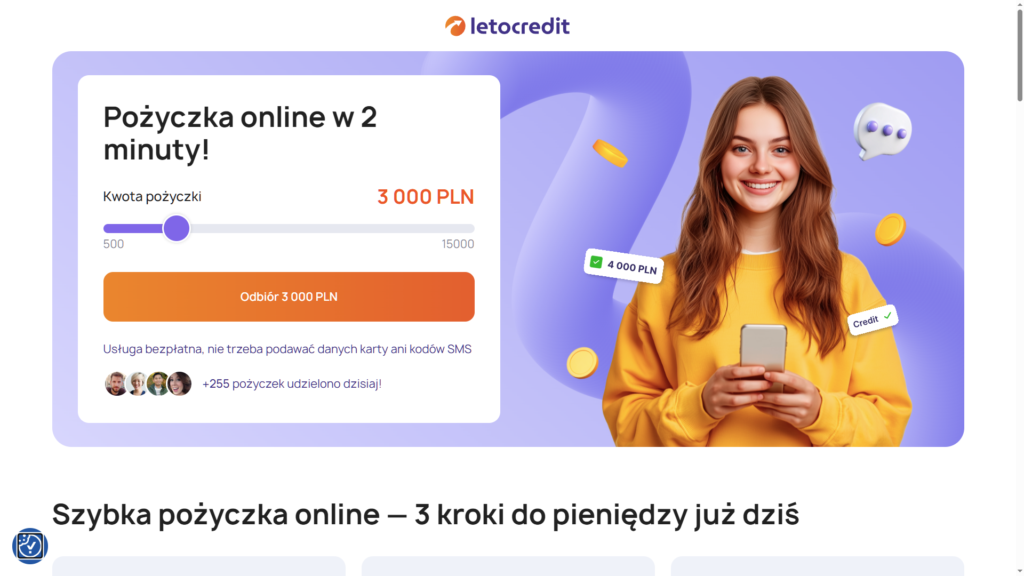This screenshot has width=1024, height=576.
Task: Click the last customer avatar photo
Action: point(179,383)
